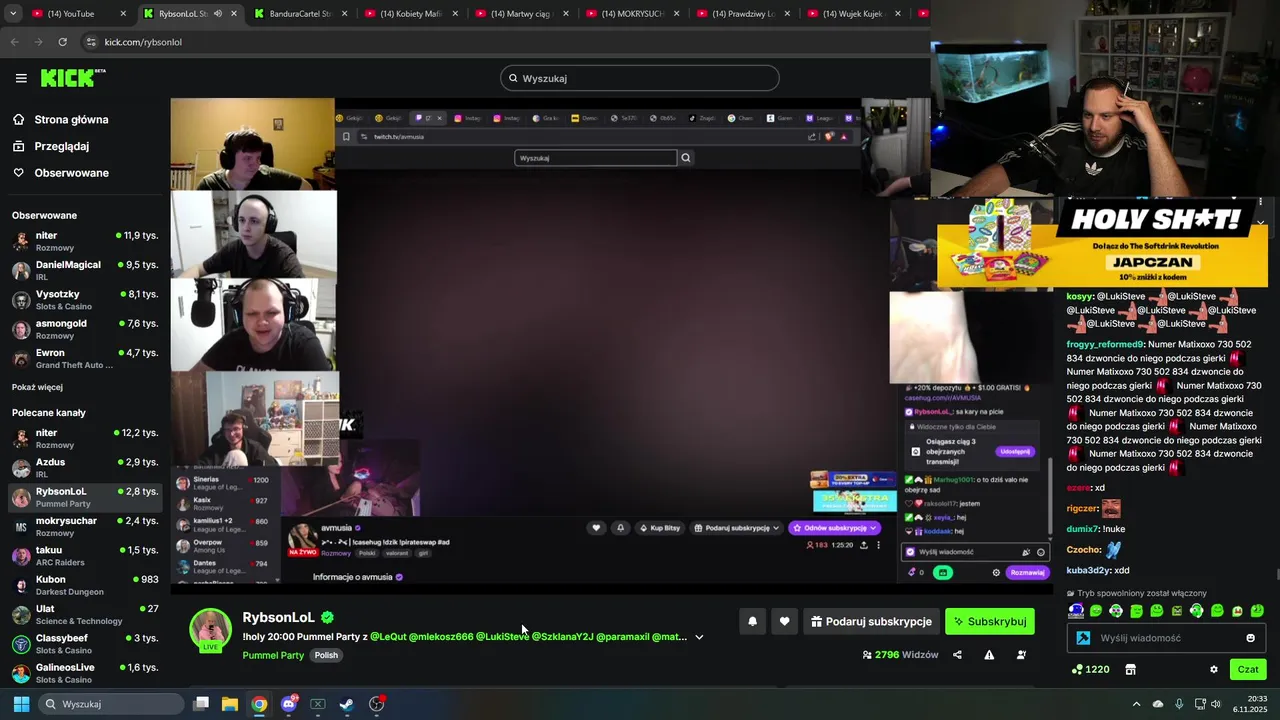
Task: Expand the stream title chevron
Action: coord(699,637)
